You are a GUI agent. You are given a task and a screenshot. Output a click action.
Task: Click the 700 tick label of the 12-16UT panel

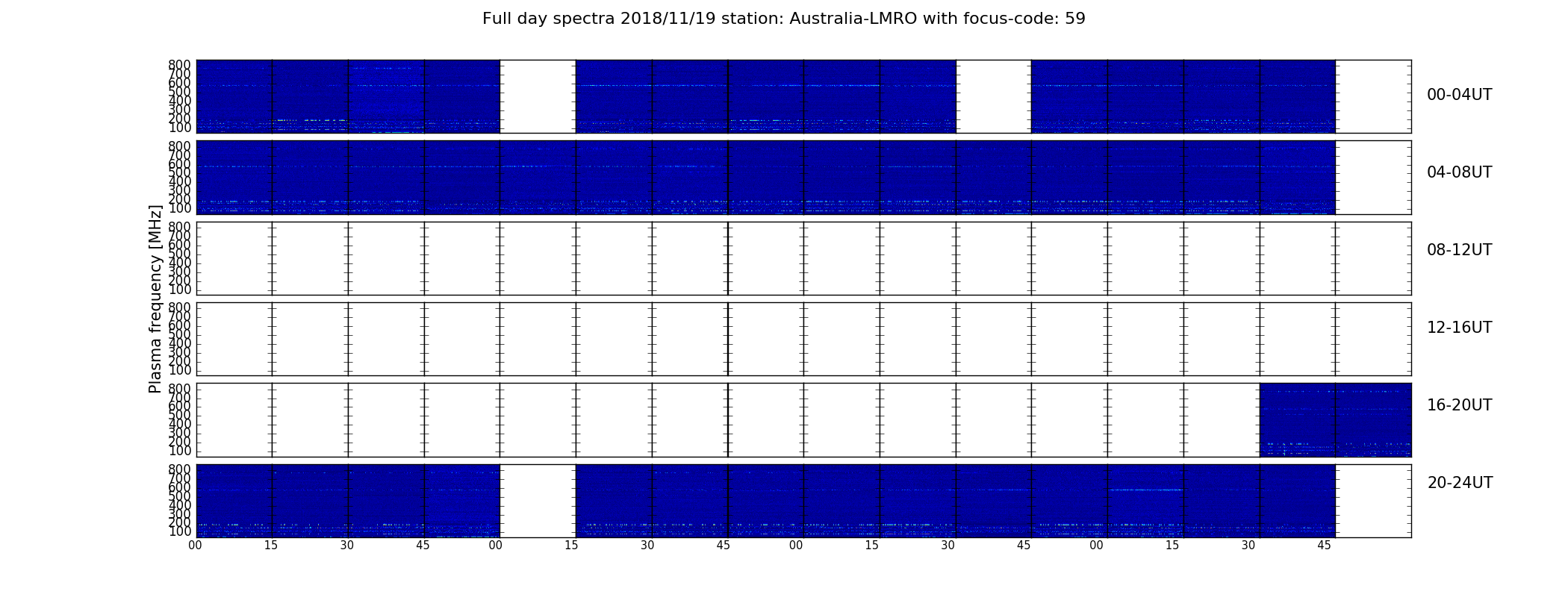(x=180, y=316)
